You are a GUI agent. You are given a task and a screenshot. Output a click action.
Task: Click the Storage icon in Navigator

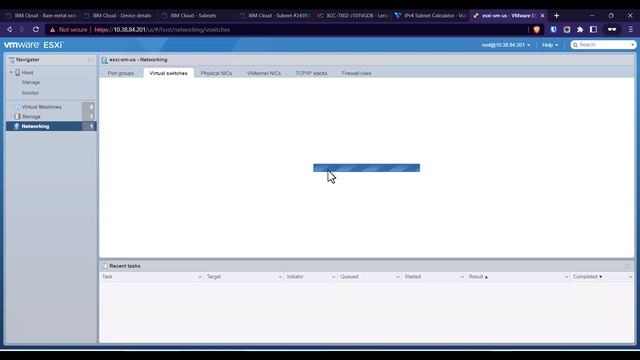17,117
